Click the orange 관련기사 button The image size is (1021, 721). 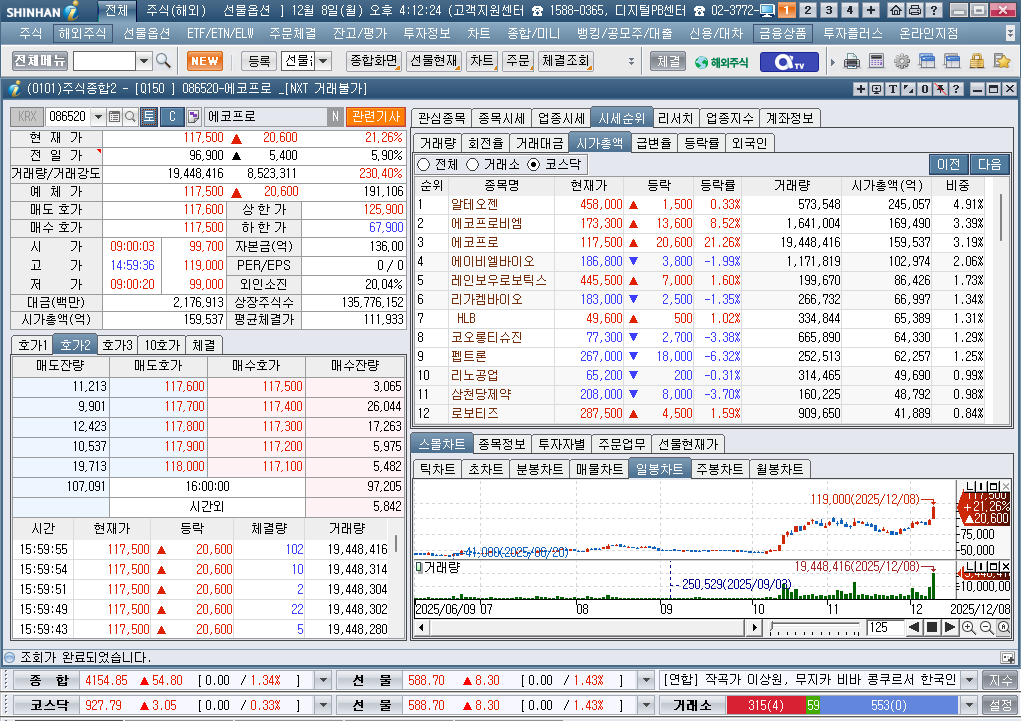click(376, 117)
